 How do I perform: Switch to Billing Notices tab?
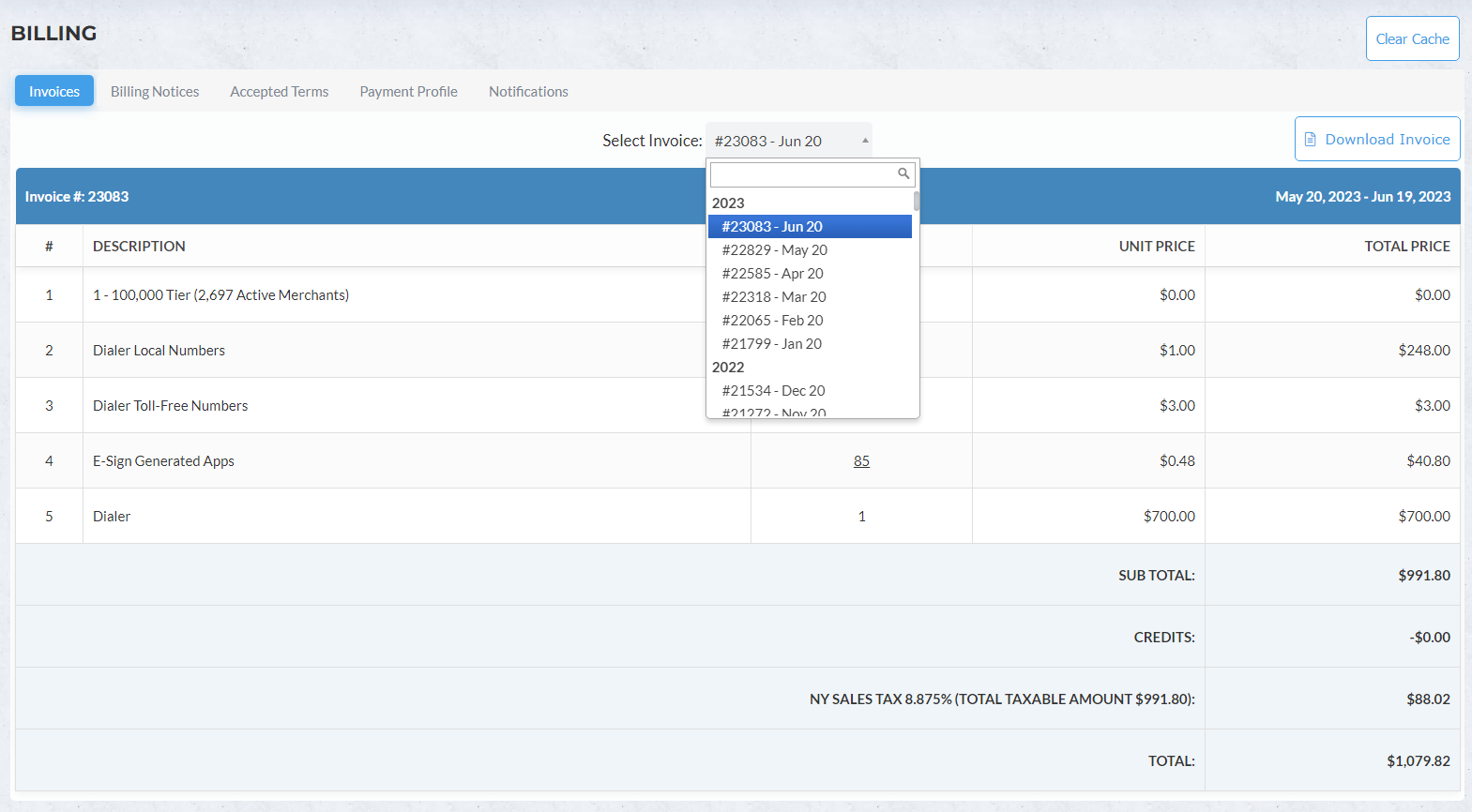(155, 91)
